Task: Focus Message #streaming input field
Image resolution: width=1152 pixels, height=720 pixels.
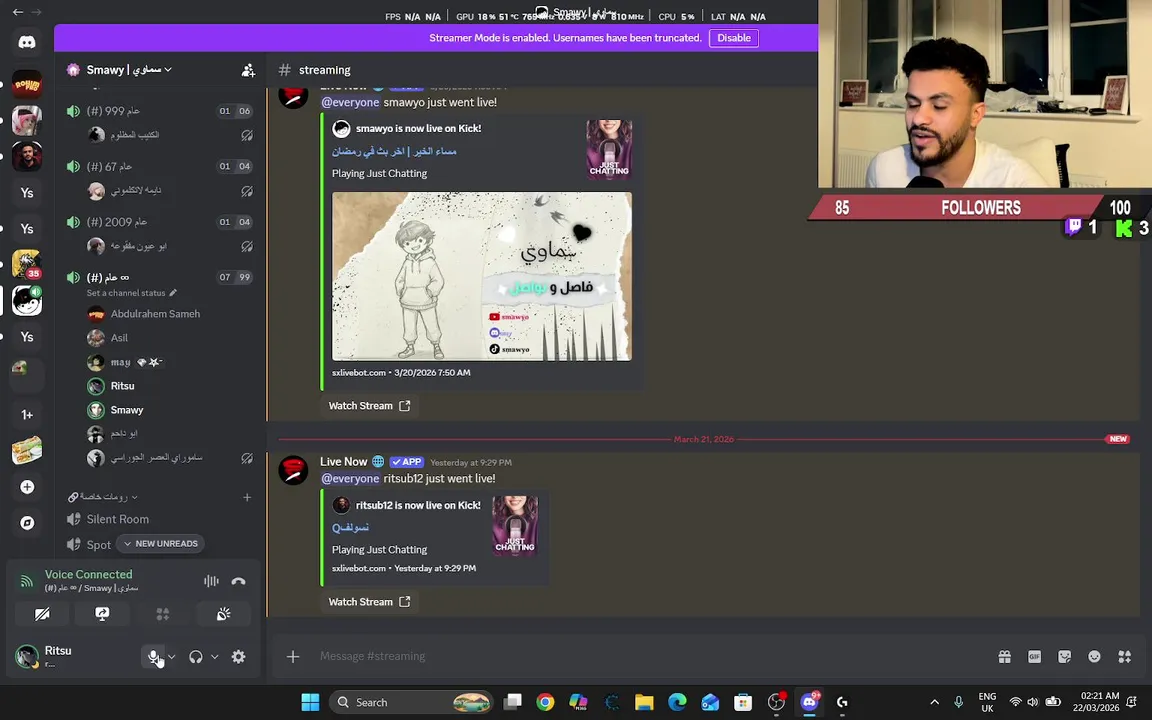Action: (647, 656)
